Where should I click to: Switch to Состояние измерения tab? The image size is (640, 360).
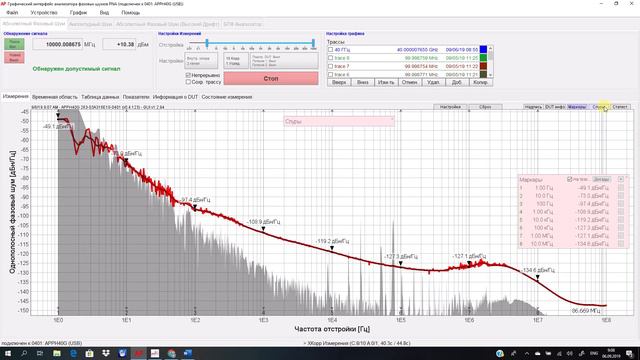(227, 97)
